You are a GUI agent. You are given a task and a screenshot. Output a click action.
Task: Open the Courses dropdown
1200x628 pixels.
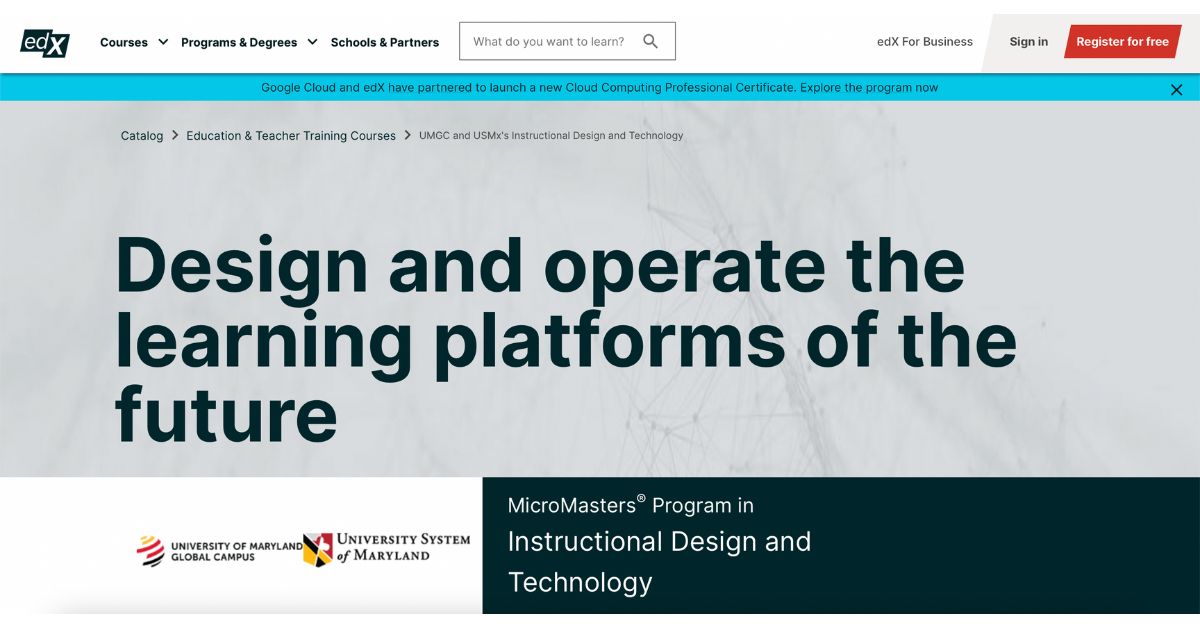(x=123, y=42)
